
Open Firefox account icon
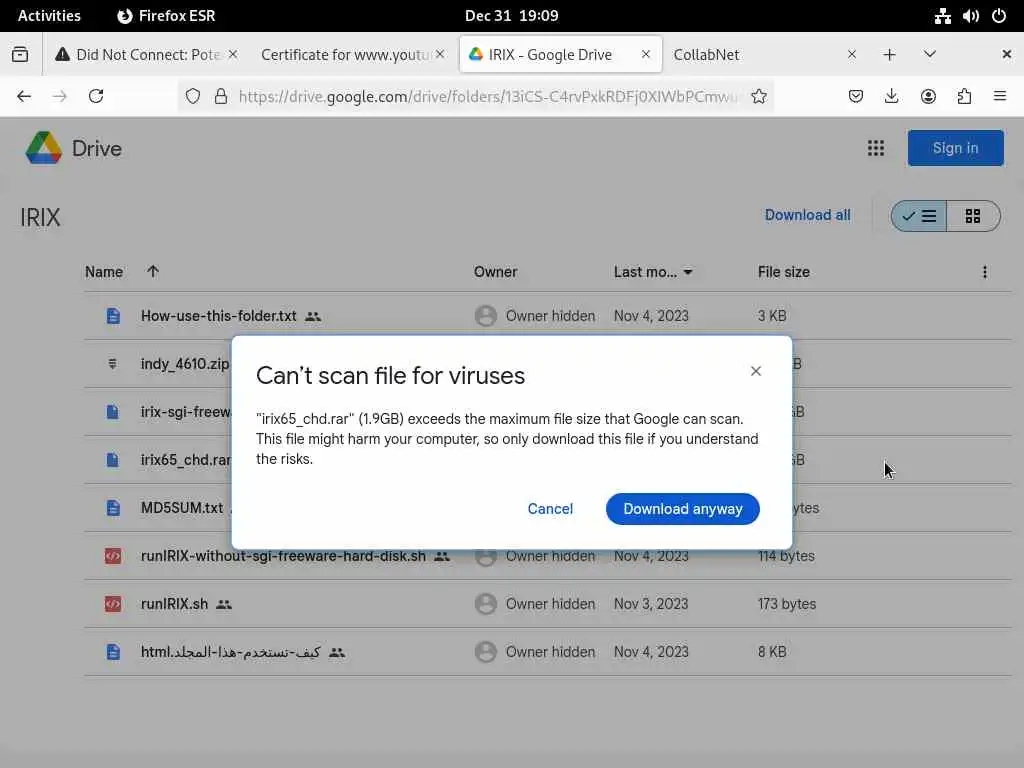928,97
